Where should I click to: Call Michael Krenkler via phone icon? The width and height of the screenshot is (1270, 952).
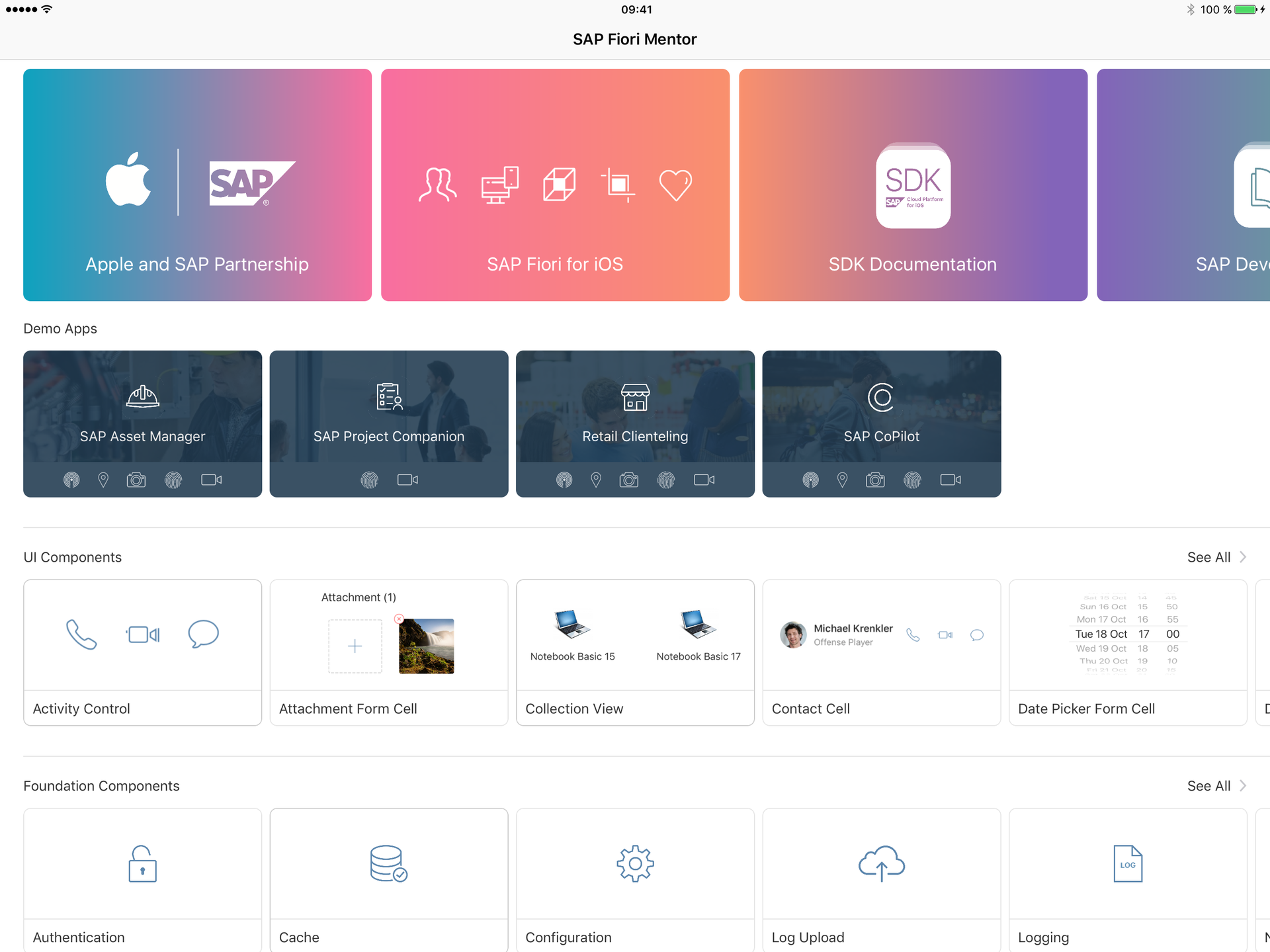tap(913, 635)
